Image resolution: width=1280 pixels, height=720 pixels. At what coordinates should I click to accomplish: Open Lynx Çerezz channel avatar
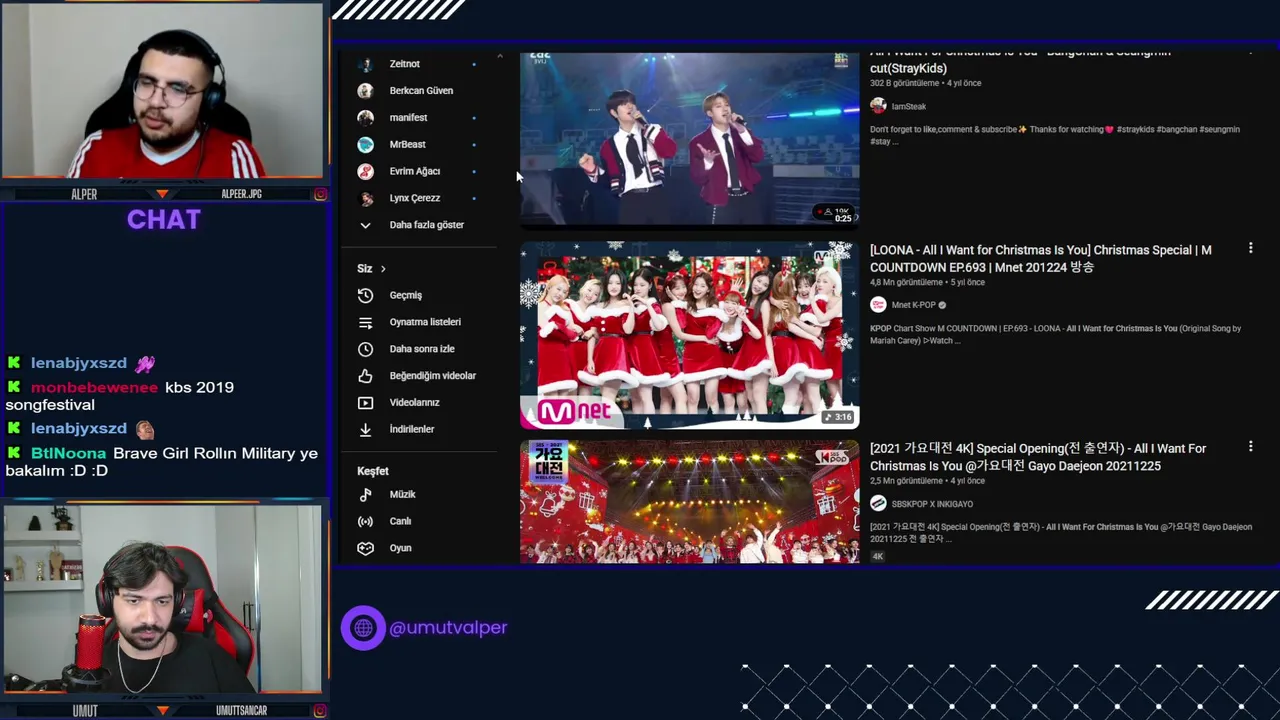366,199
